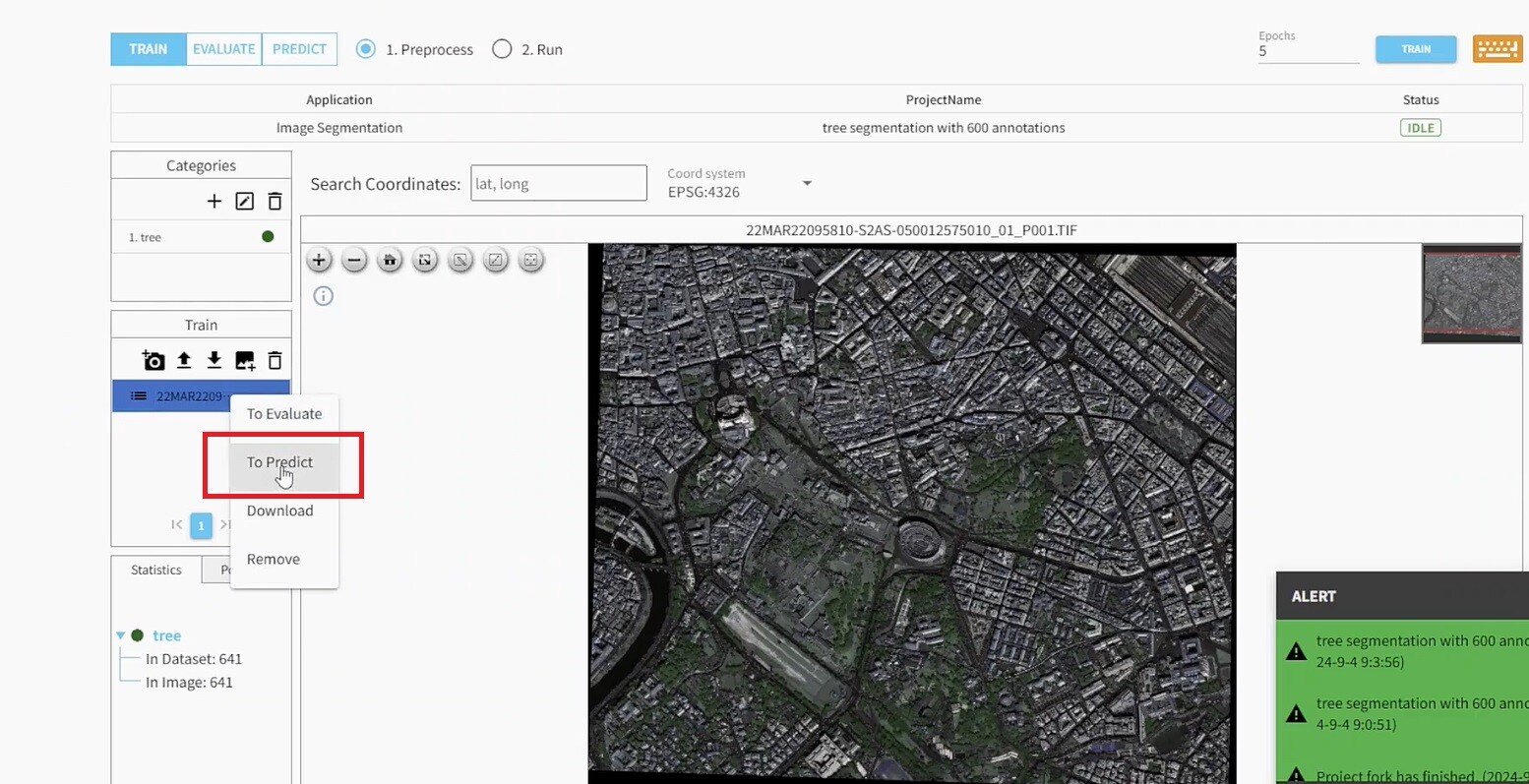Collapse the tree node in Statistics panel
This screenshot has width=1529, height=784.
click(120, 634)
